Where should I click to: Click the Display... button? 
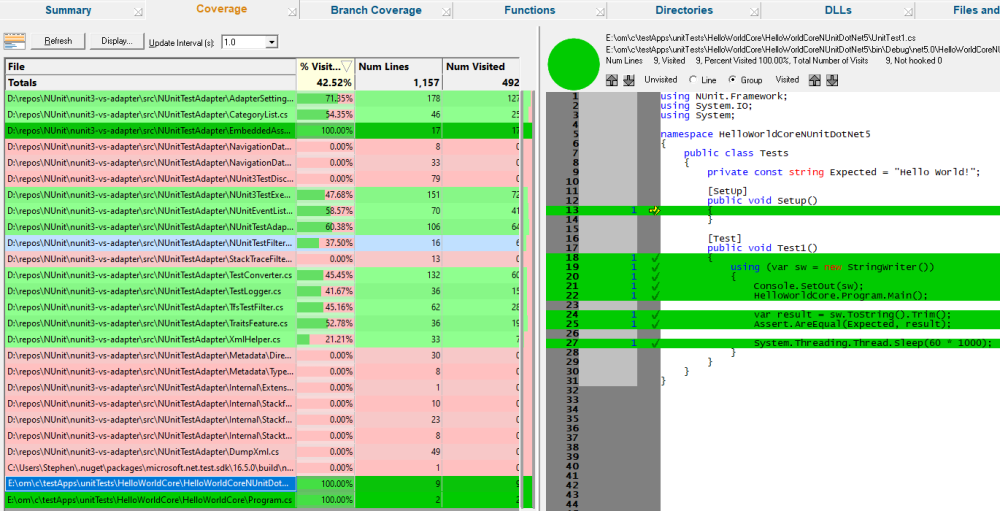click(x=117, y=41)
